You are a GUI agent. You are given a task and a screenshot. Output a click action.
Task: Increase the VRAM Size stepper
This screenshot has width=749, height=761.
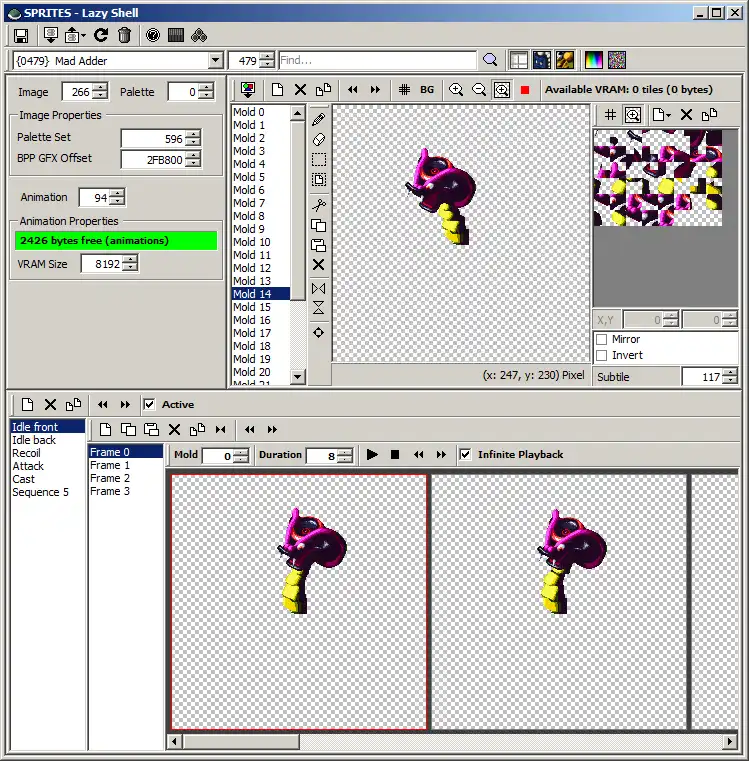click(130, 260)
